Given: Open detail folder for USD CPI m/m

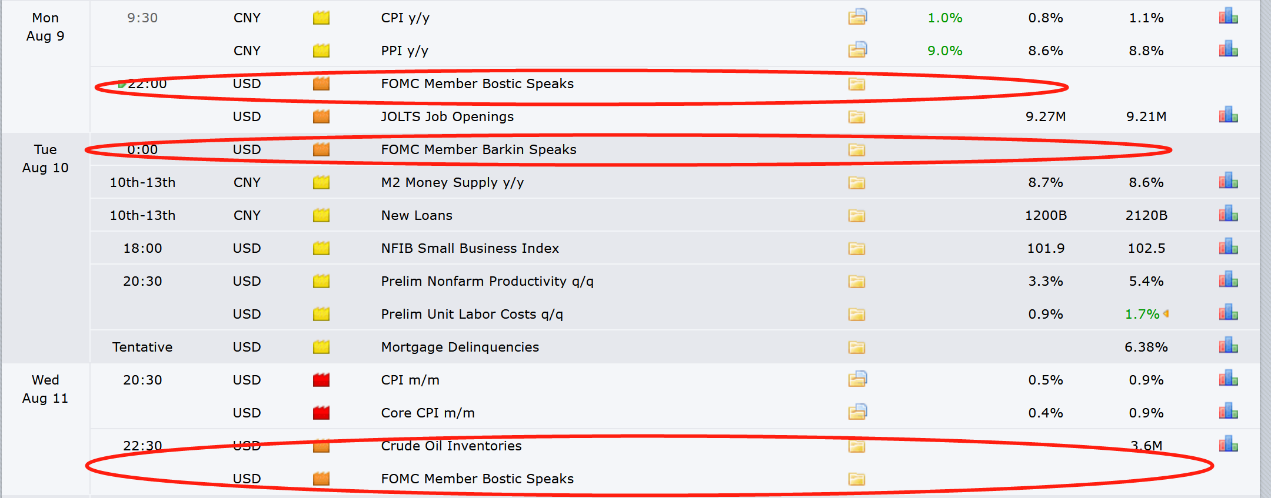Looking at the screenshot, I should pos(857,380).
